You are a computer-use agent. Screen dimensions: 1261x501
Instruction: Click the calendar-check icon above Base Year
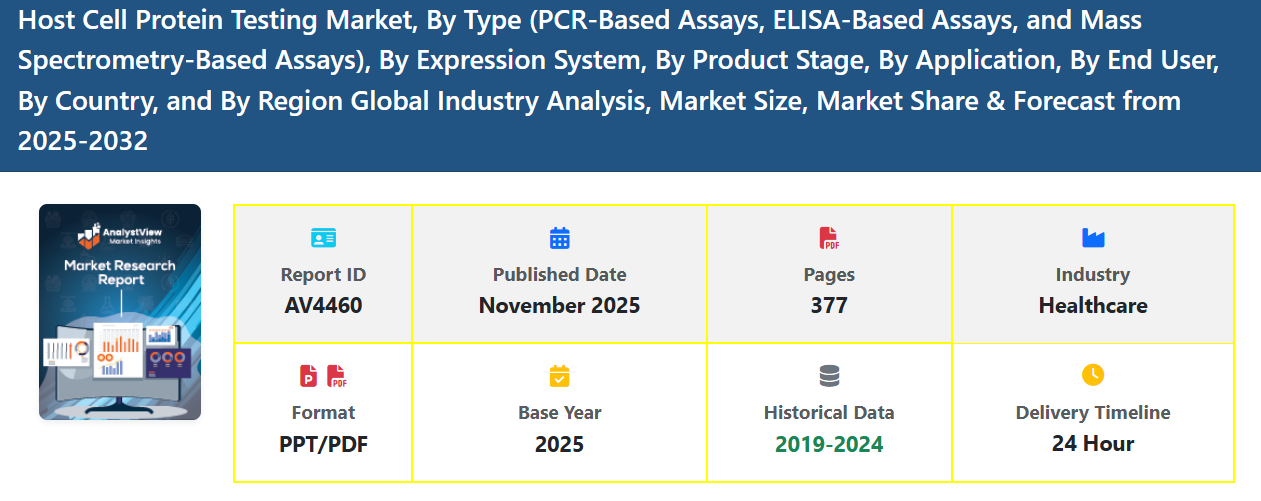559,376
